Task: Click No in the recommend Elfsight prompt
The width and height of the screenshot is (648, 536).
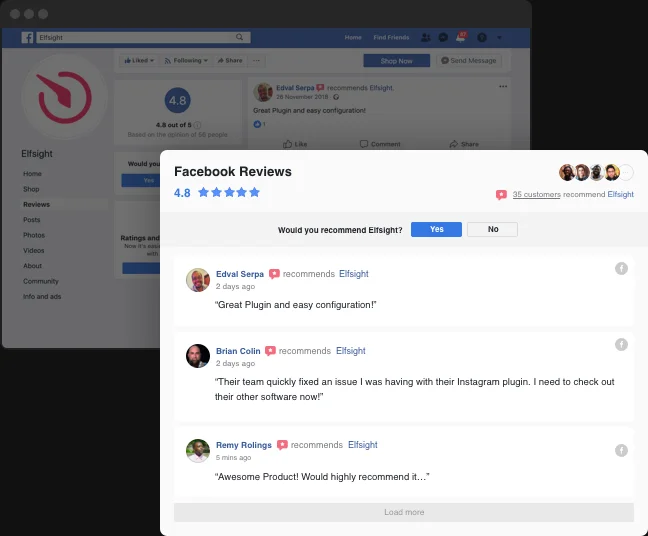Action: (493, 229)
